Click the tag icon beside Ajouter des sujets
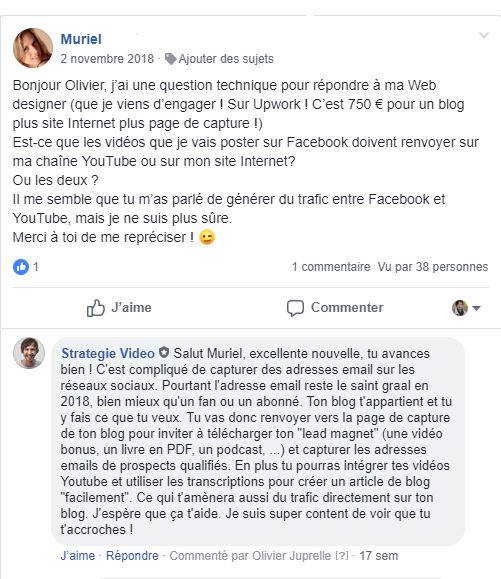The height and width of the screenshot is (579, 501). point(170,59)
